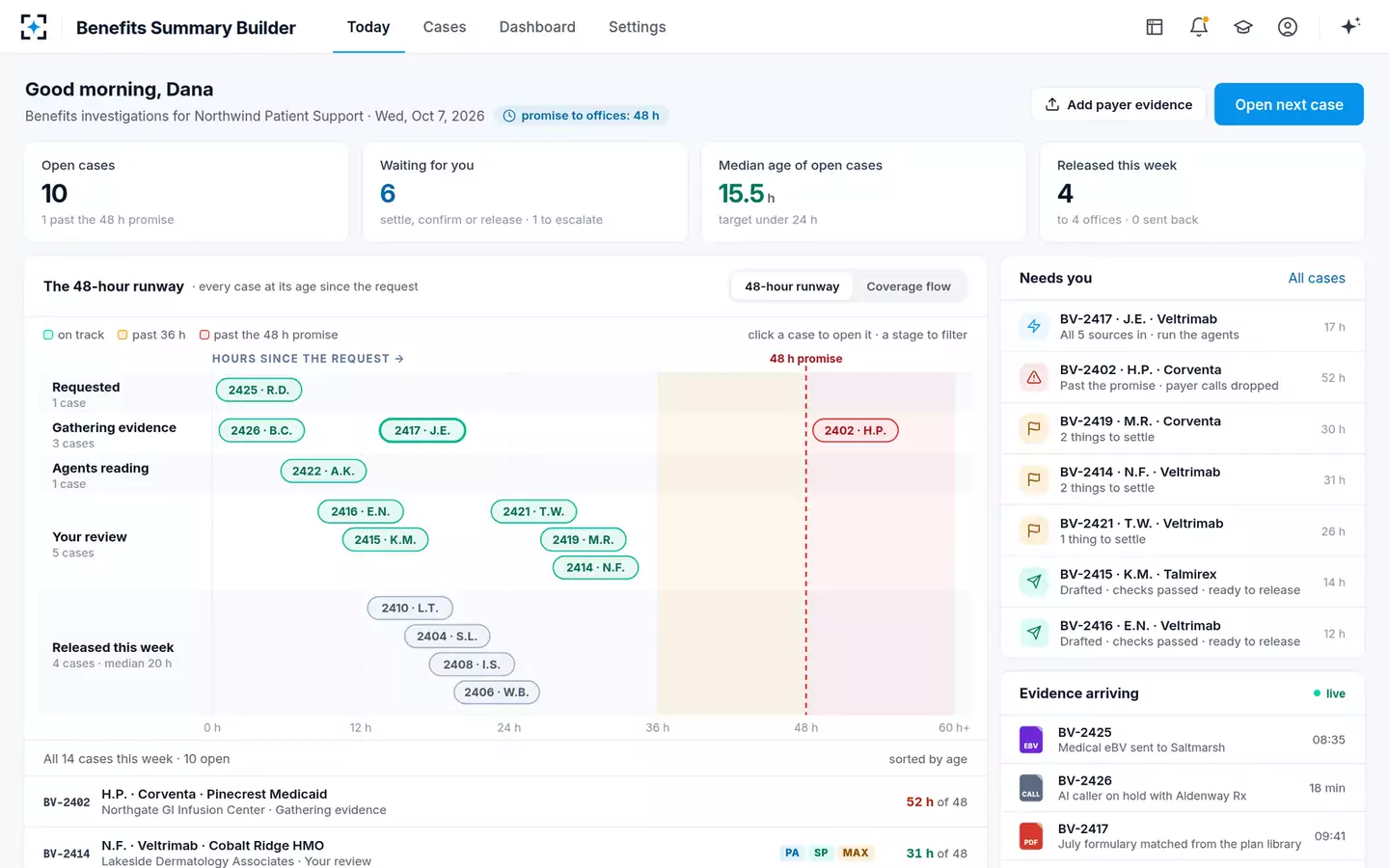Open released case pill 2410 · L.T.

(410, 608)
